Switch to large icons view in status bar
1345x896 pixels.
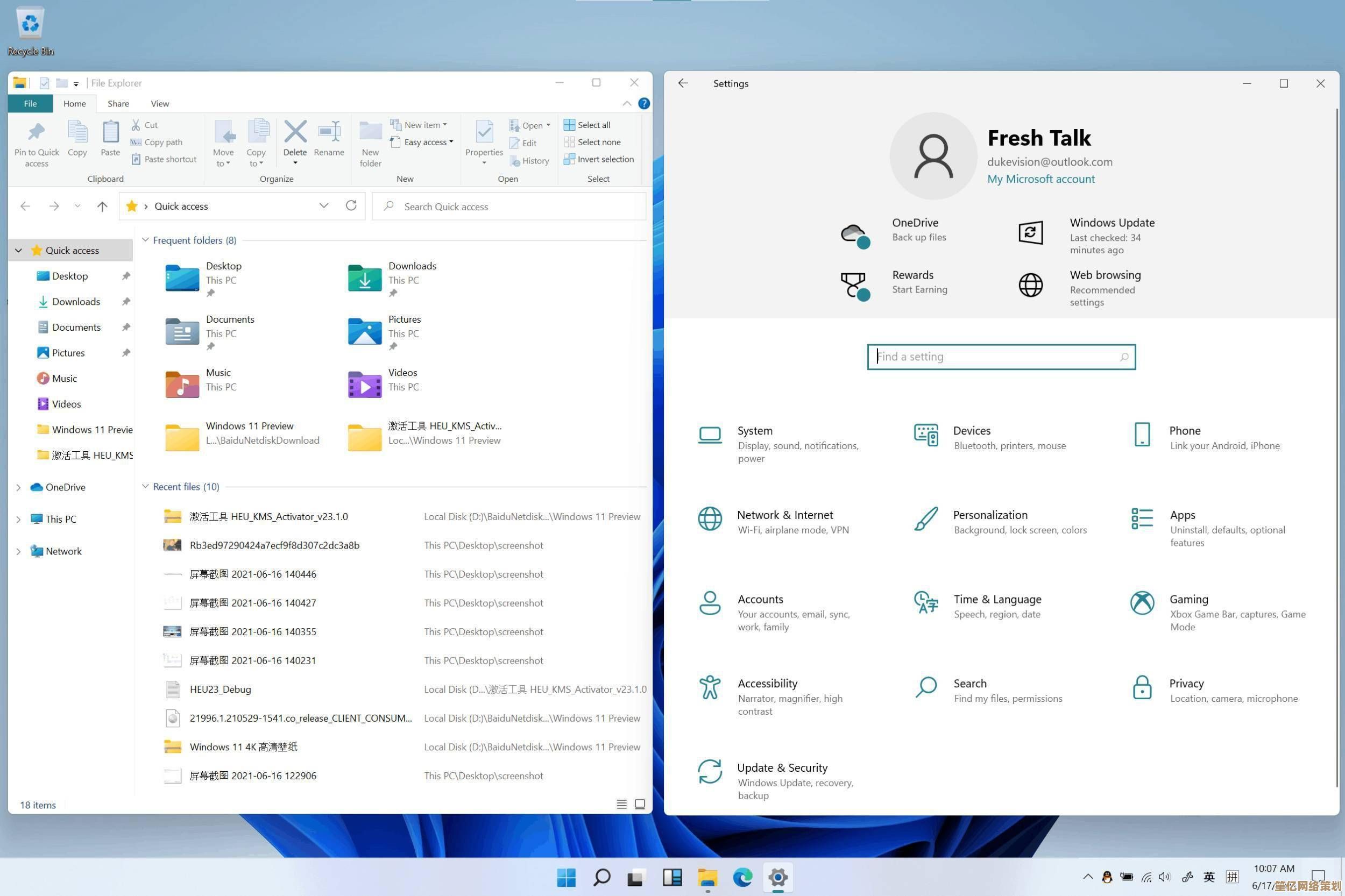point(640,804)
